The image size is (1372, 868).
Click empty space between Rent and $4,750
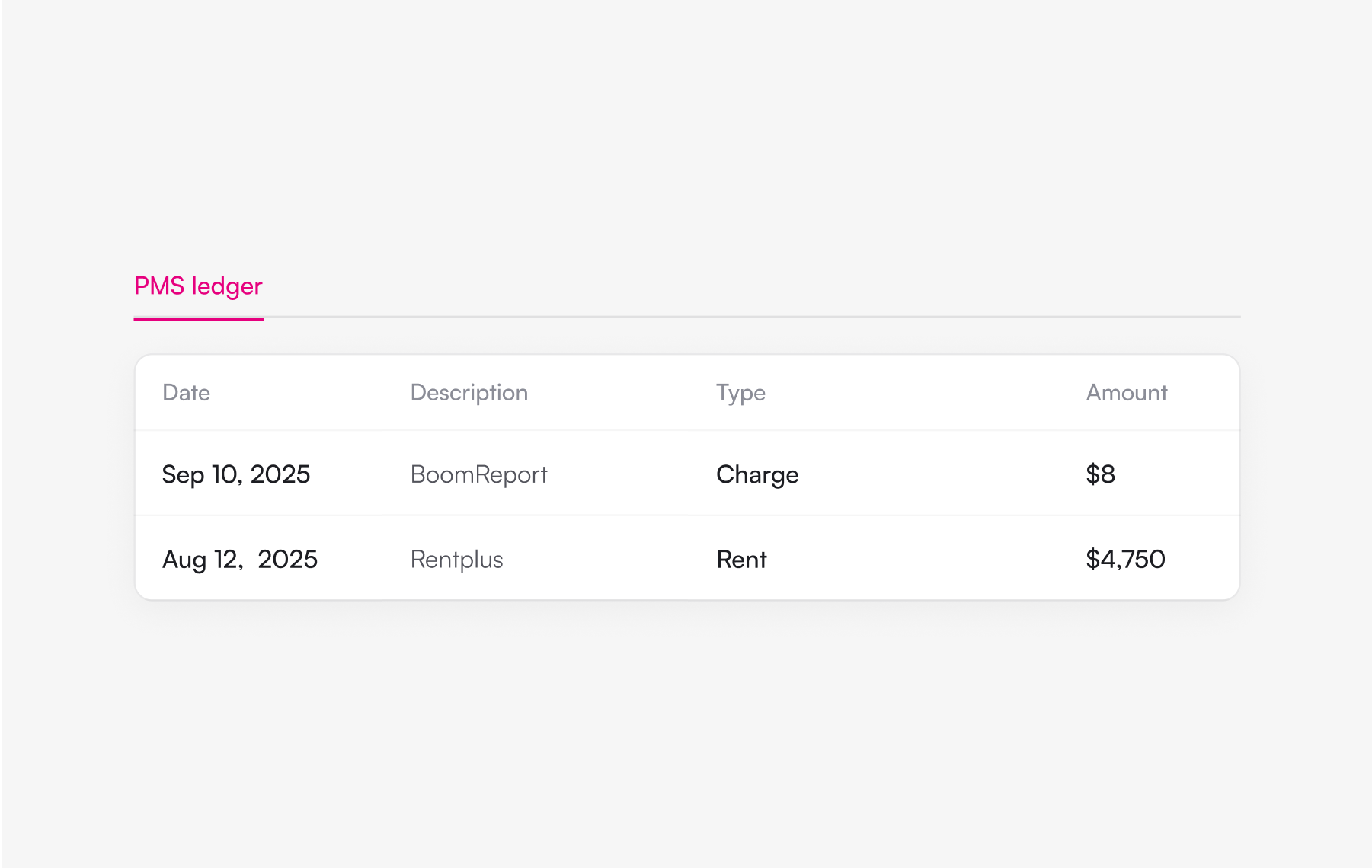click(x=926, y=560)
